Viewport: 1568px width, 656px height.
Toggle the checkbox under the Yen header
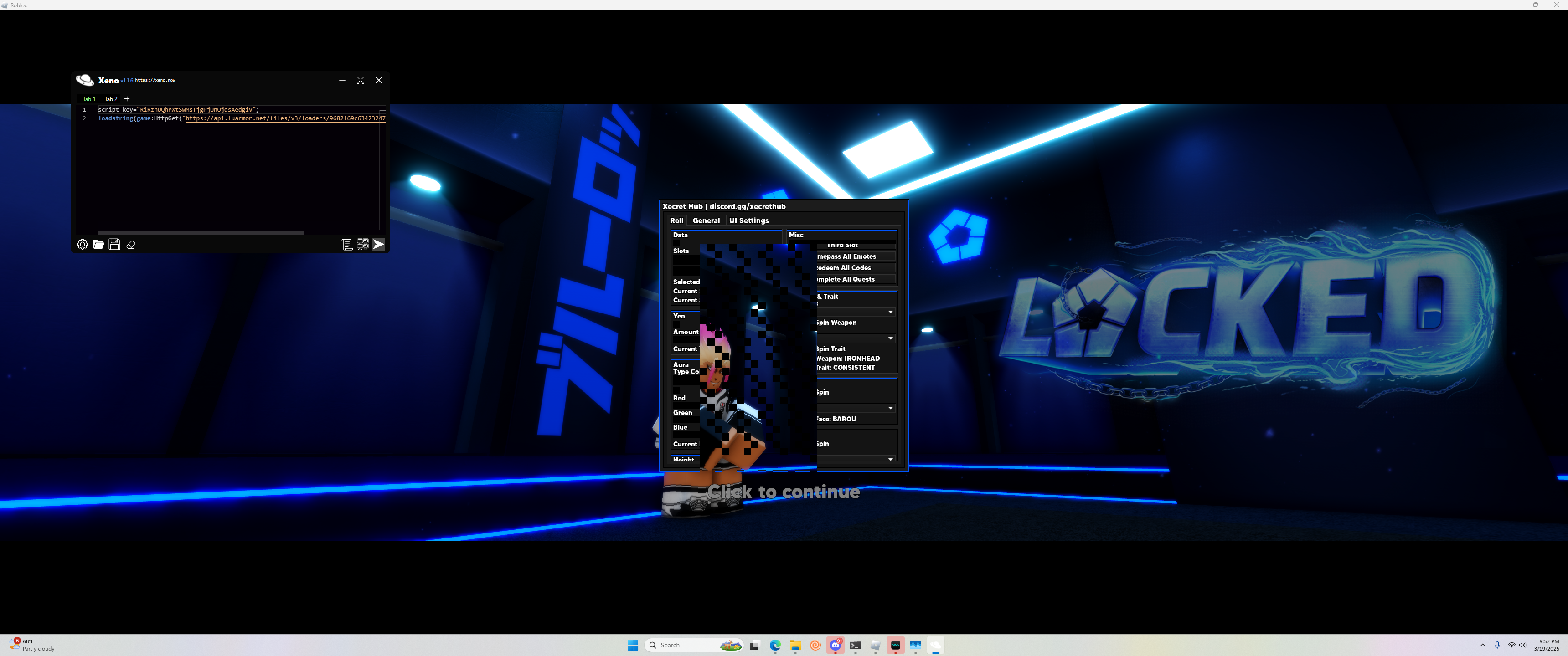(x=676, y=324)
